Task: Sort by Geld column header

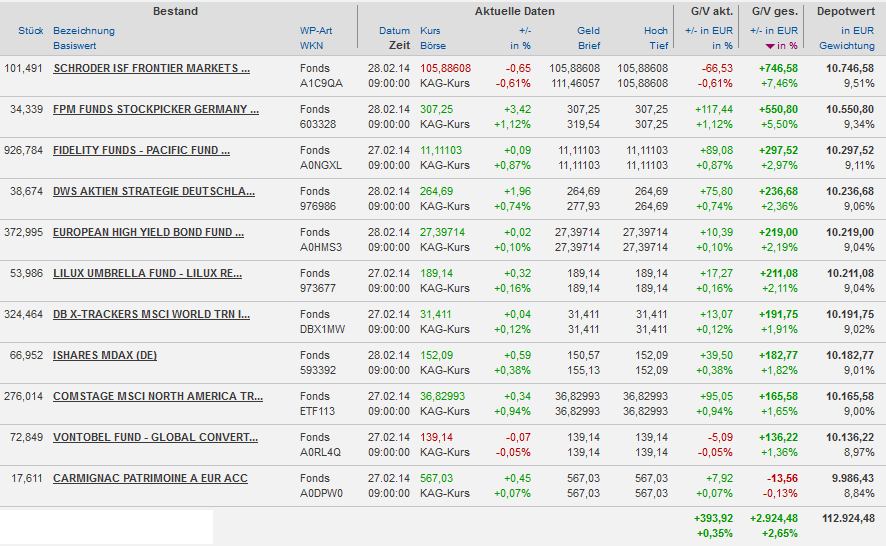Action: pyautogui.click(x=588, y=31)
